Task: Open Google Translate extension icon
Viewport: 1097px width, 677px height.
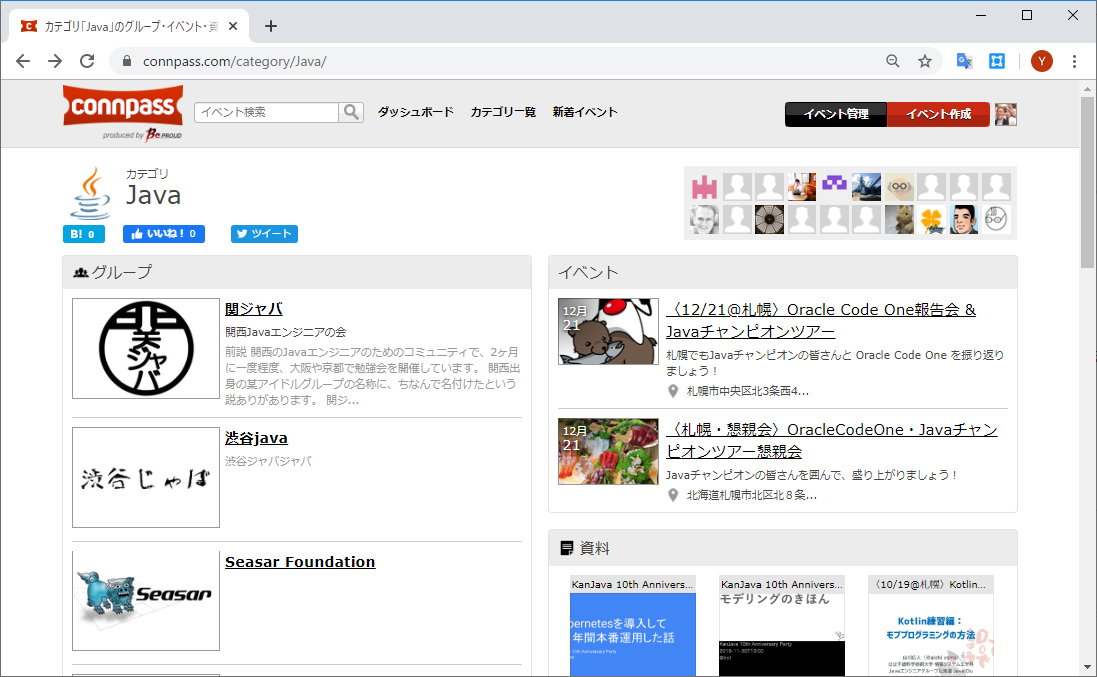Action: [965, 61]
